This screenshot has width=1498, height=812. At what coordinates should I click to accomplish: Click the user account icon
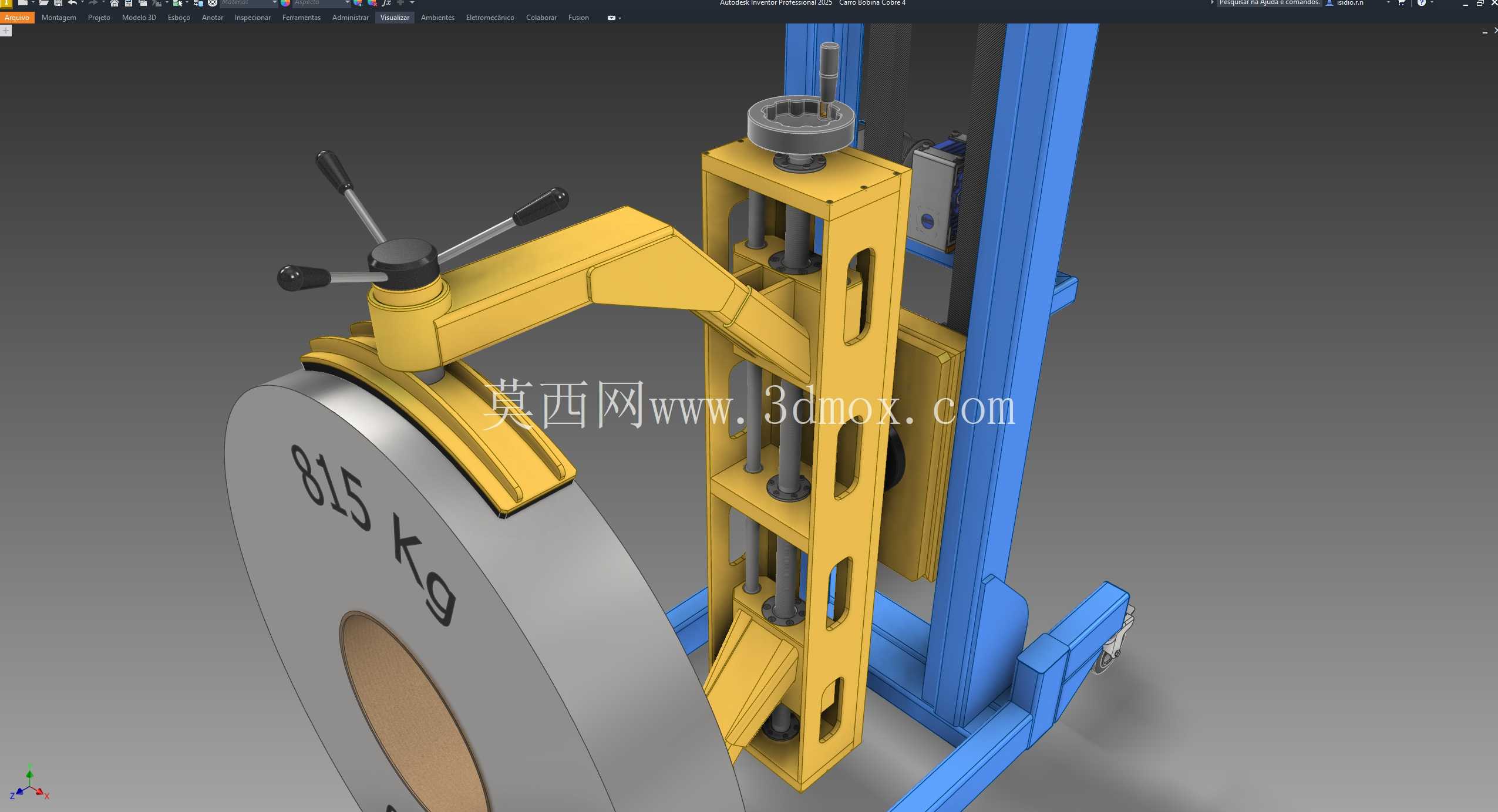coord(1329,3)
